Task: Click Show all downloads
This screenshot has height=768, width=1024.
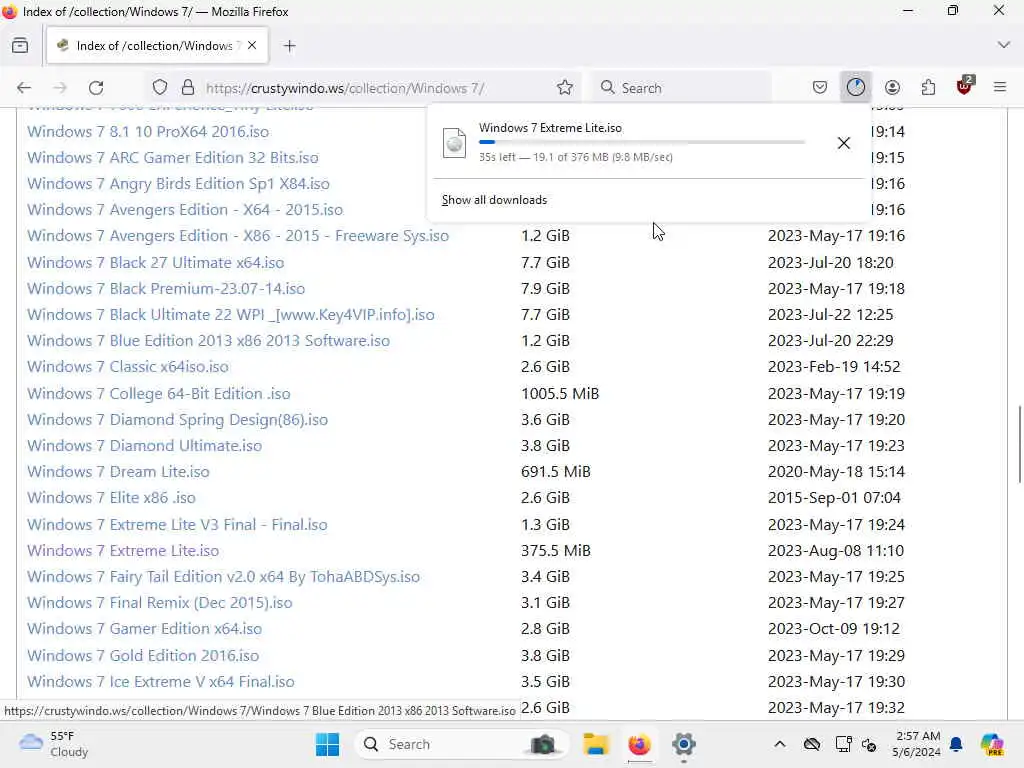Action: pos(494,200)
